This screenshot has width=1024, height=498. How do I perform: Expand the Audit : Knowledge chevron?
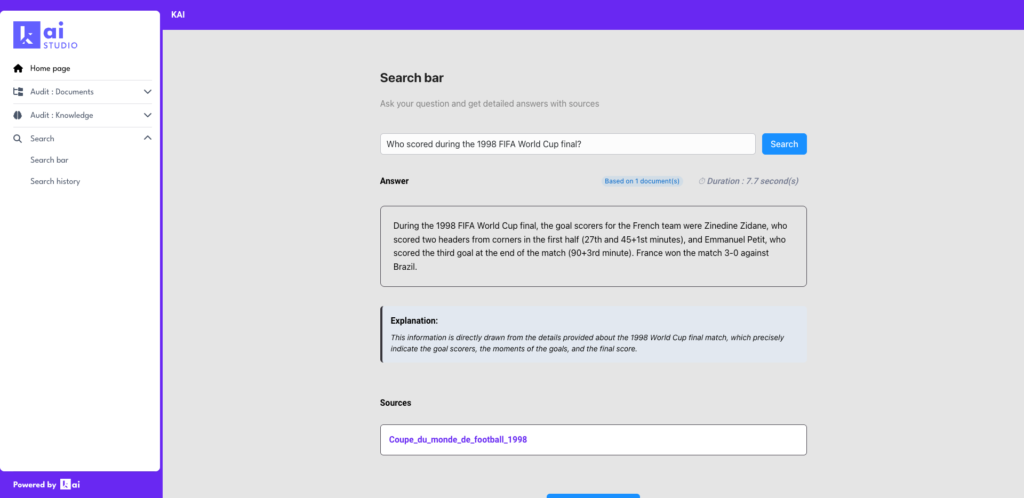[148, 115]
